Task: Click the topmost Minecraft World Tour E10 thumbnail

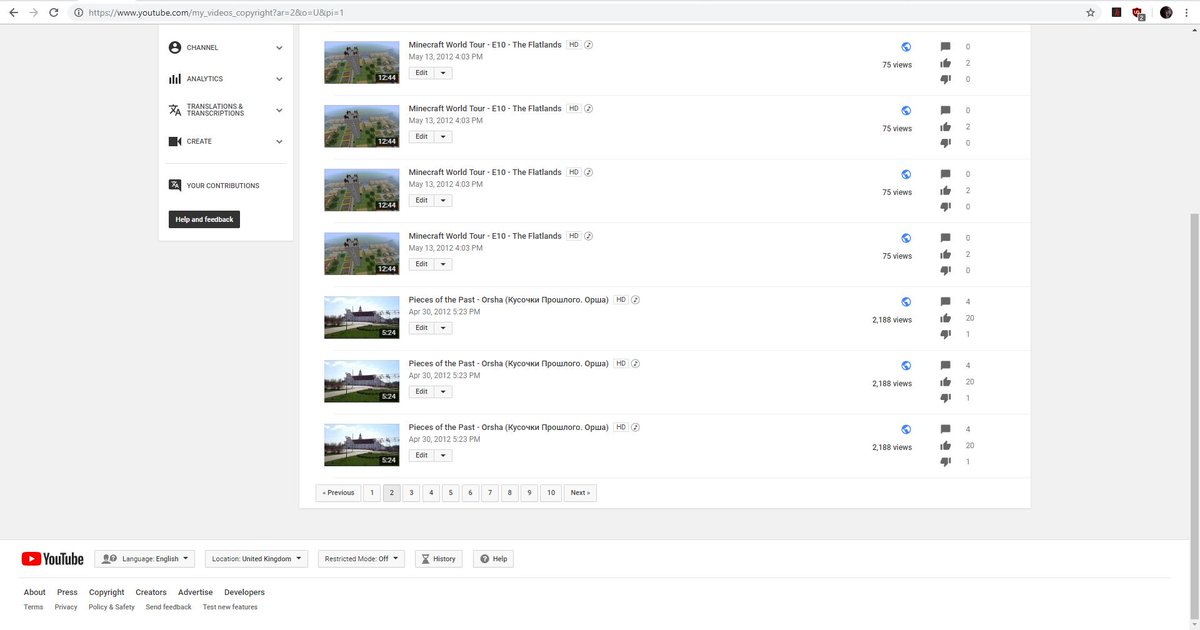Action: (362, 62)
